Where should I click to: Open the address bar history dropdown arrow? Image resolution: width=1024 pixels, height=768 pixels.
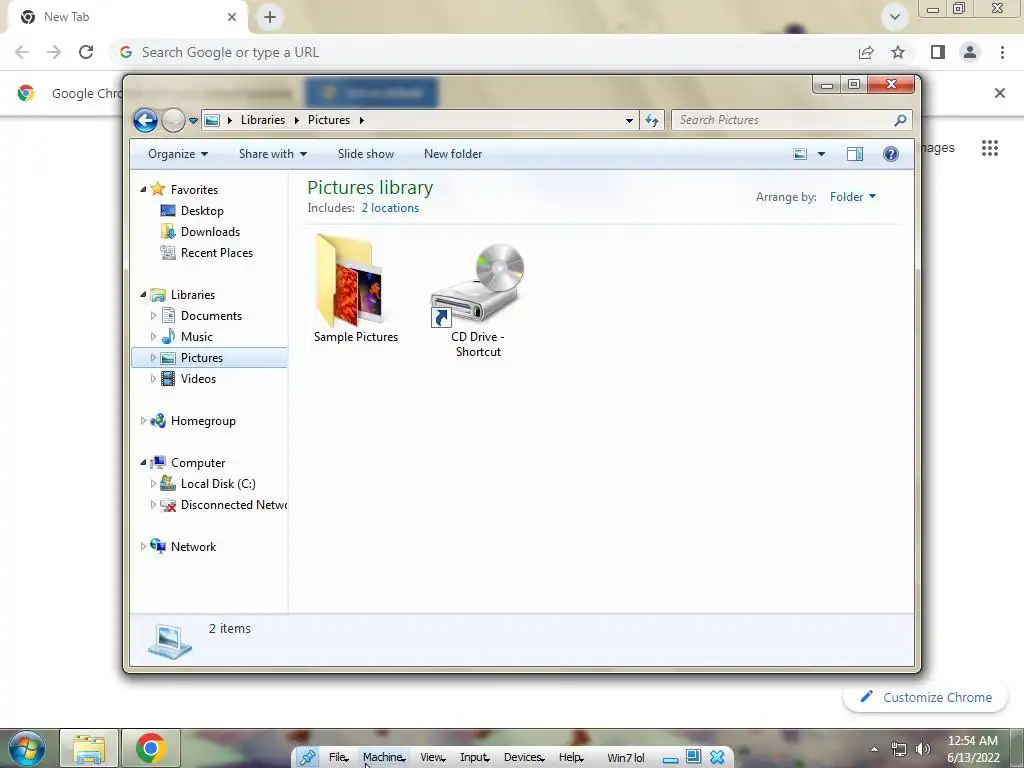629,120
